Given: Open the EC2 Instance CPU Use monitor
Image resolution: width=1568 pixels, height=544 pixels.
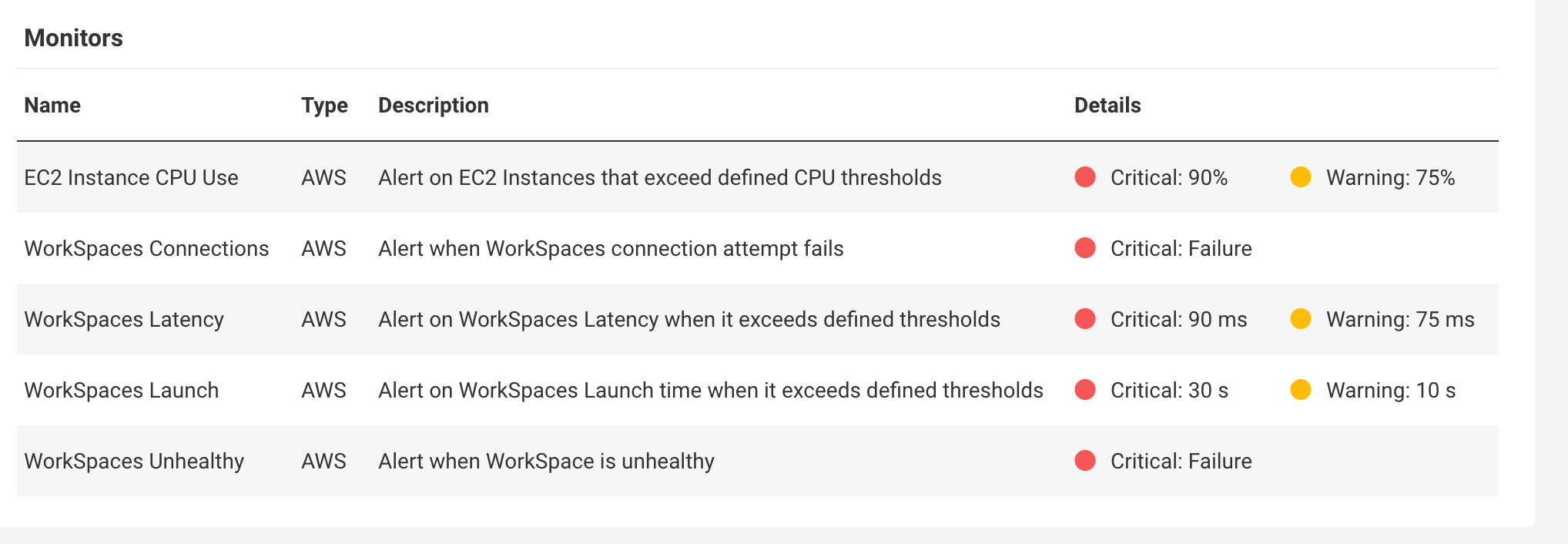Looking at the screenshot, I should point(131,178).
